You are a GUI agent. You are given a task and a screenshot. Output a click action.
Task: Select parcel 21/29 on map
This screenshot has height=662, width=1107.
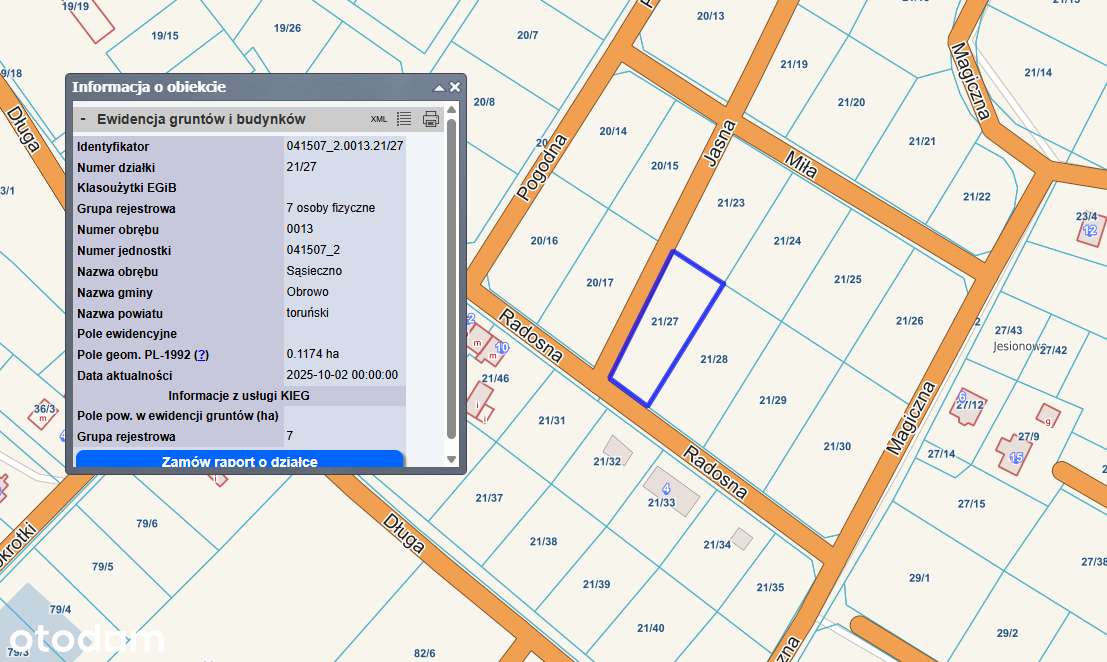click(x=772, y=400)
